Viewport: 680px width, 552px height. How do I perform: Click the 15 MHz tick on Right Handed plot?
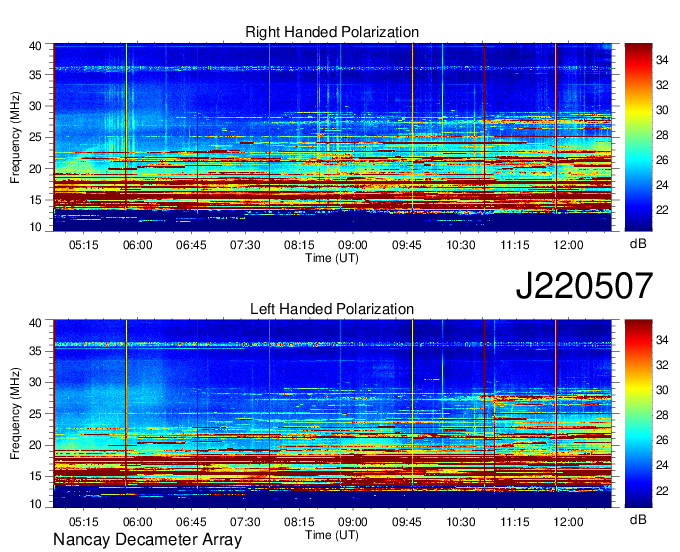pyautogui.click(x=36, y=200)
